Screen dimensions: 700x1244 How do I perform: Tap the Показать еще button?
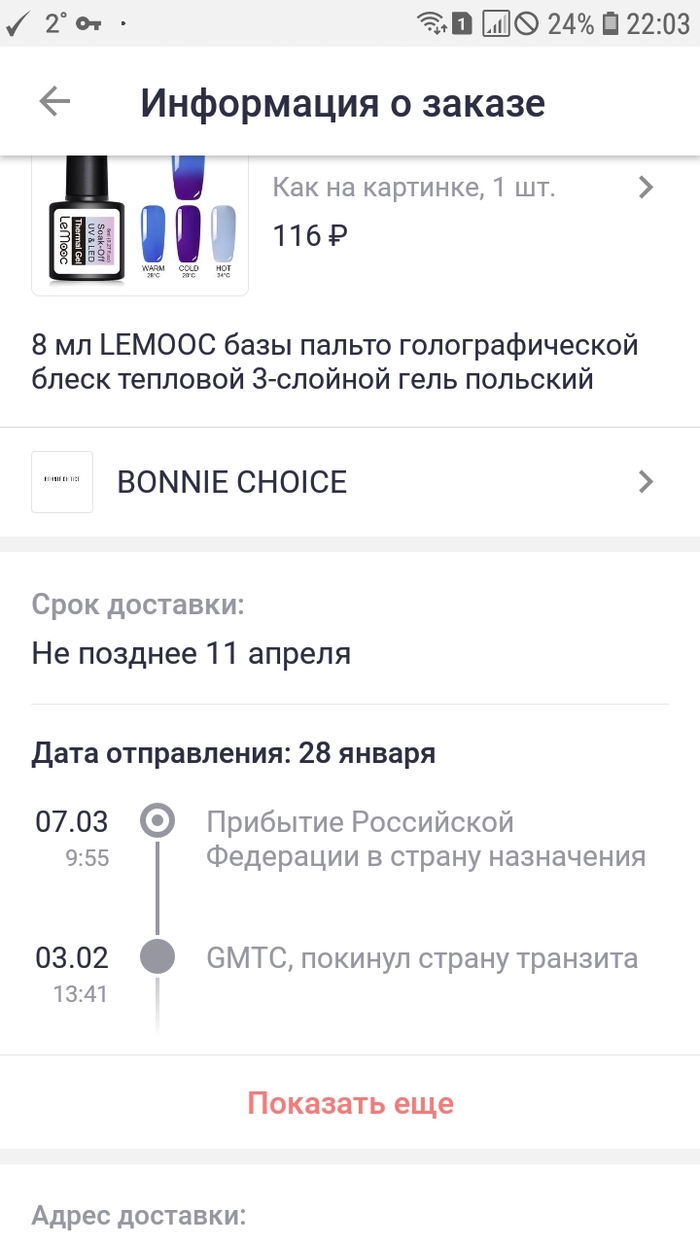point(350,1103)
